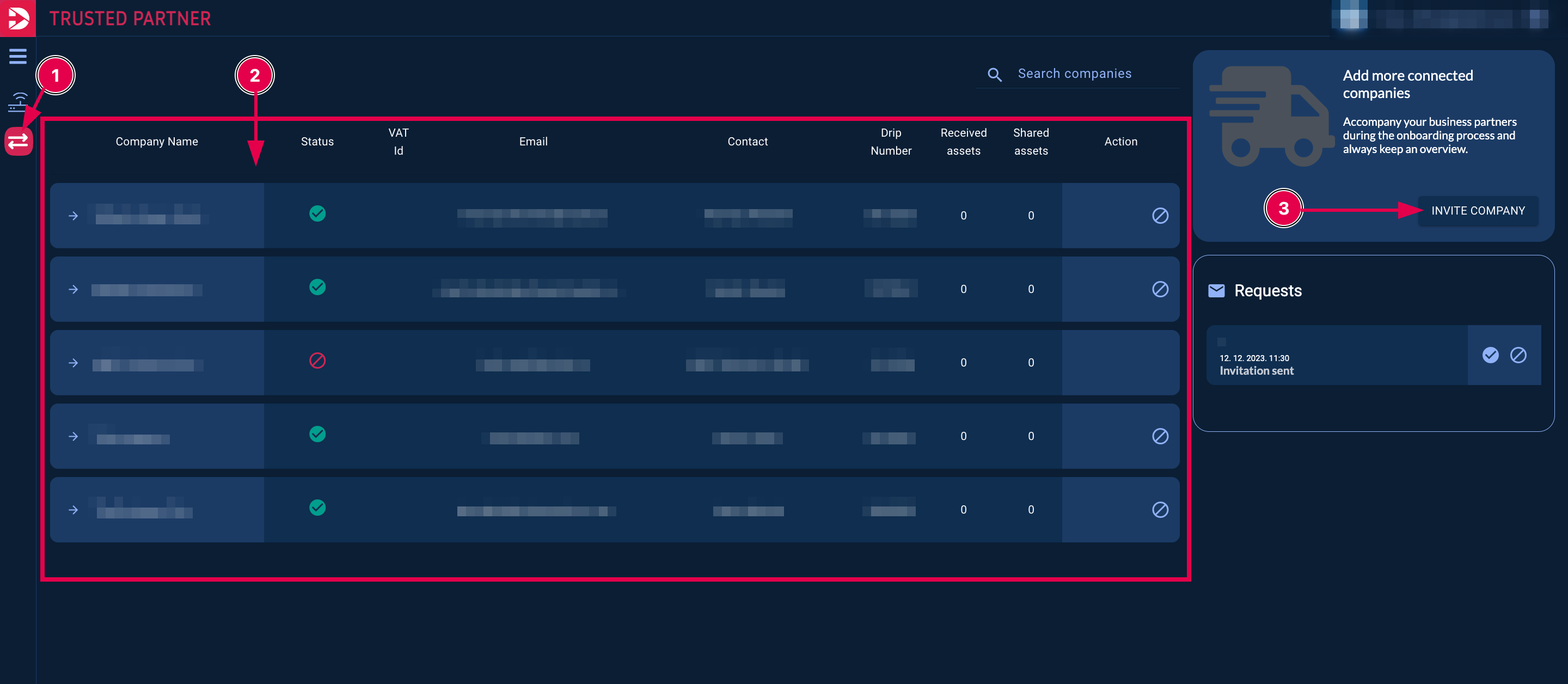
Task: Expand the third company's details arrow
Action: tap(73, 362)
